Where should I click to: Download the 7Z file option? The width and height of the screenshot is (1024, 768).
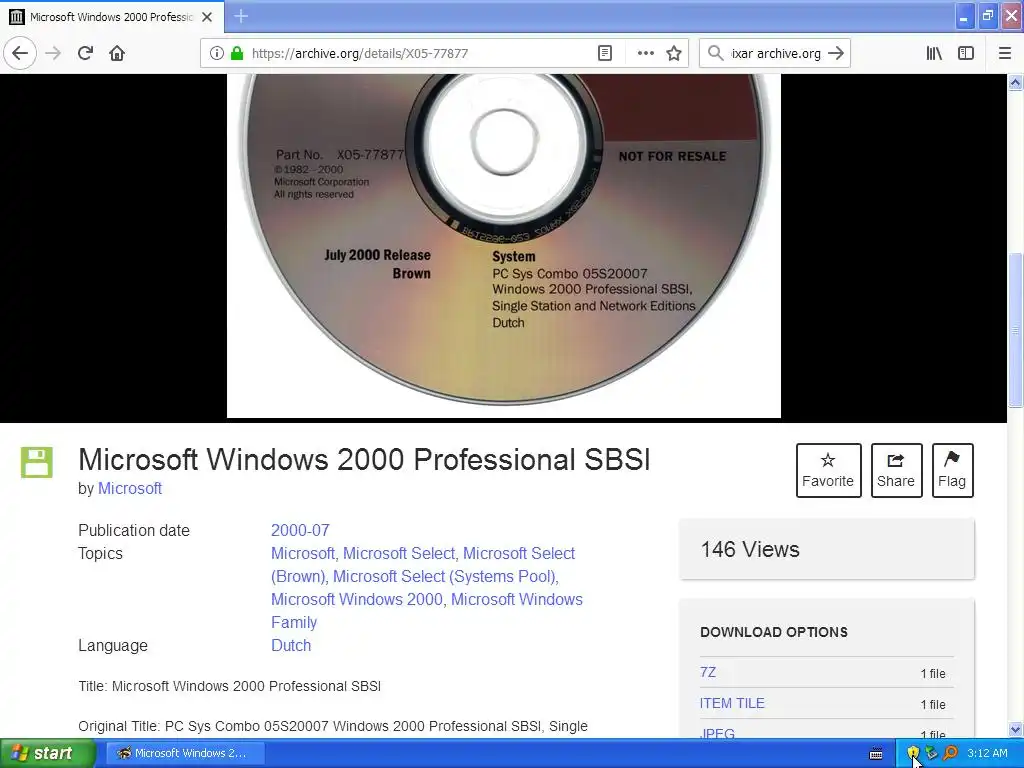pos(708,672)
